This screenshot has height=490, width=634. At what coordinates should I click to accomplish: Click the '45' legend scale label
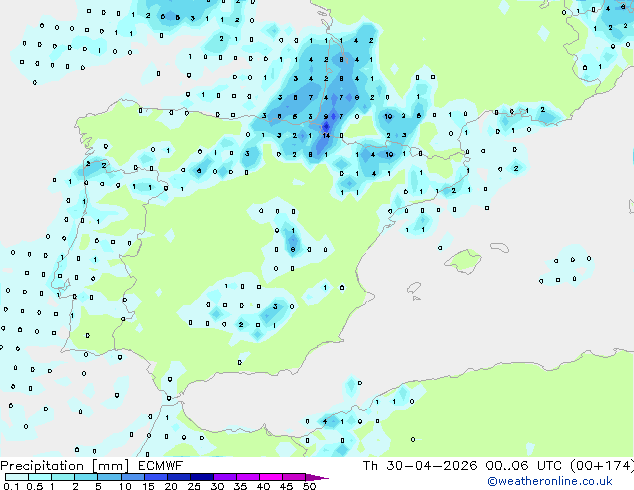(286, 486)
